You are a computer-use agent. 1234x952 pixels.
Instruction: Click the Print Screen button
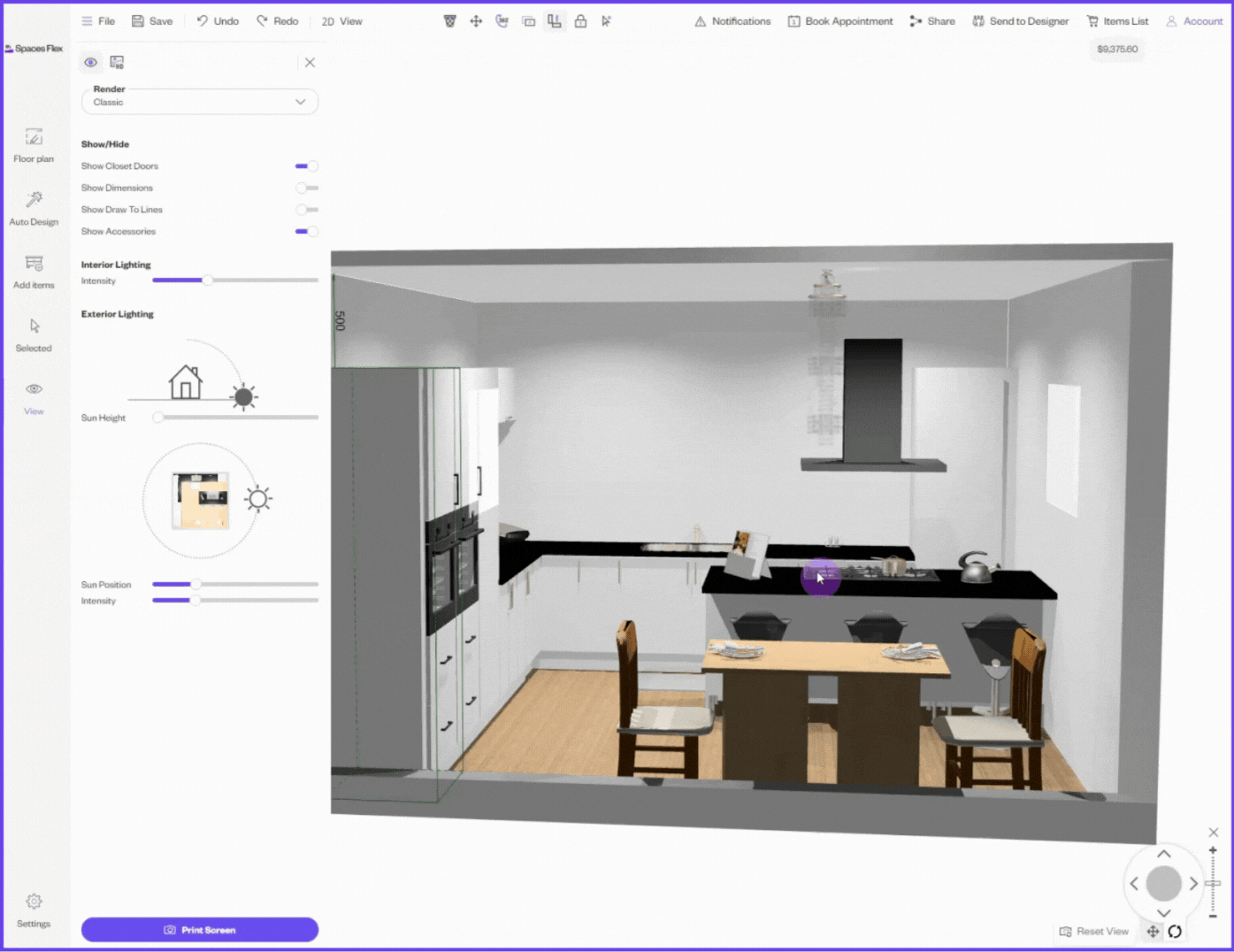(200, 930)
